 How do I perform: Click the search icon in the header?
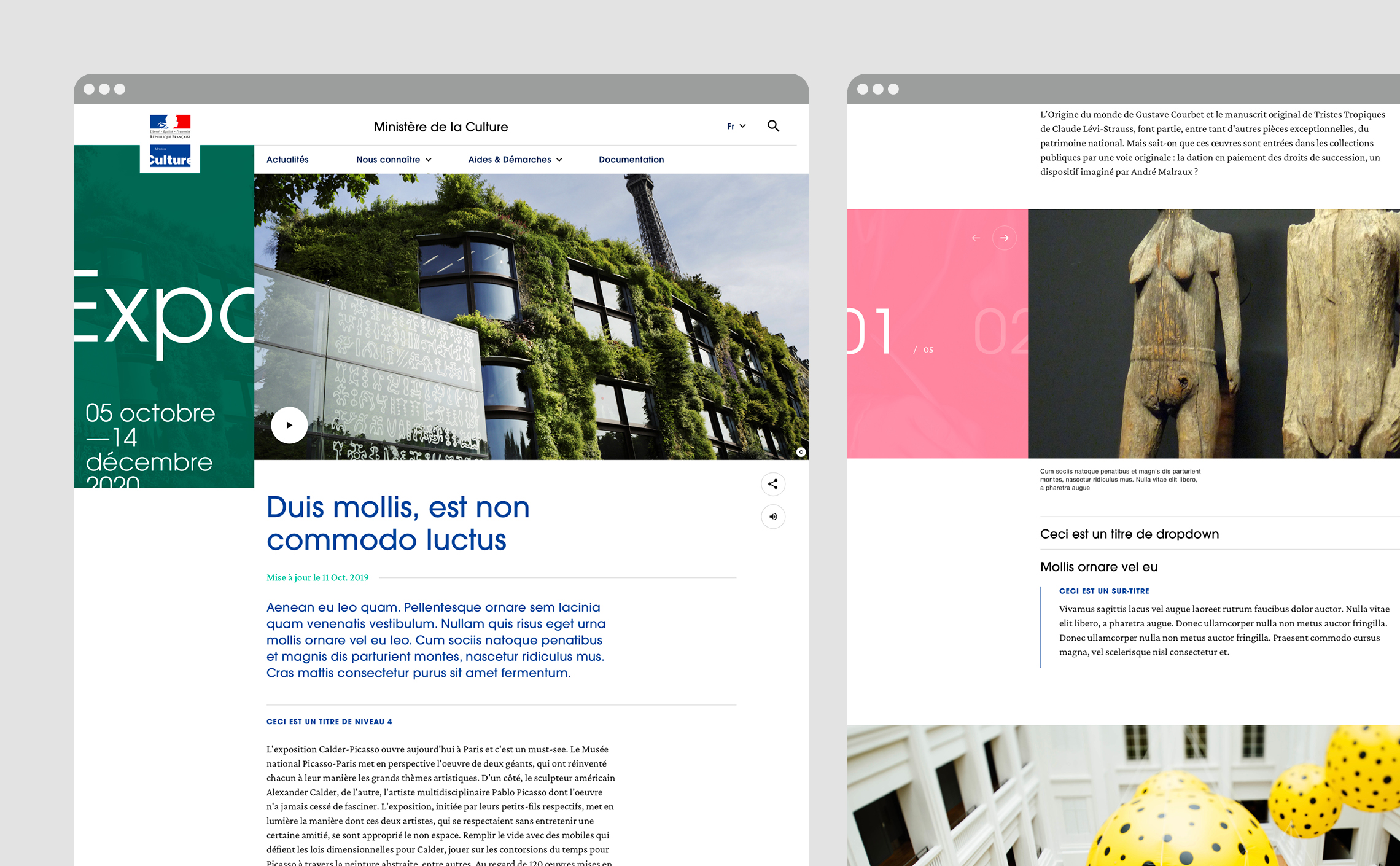773,125
